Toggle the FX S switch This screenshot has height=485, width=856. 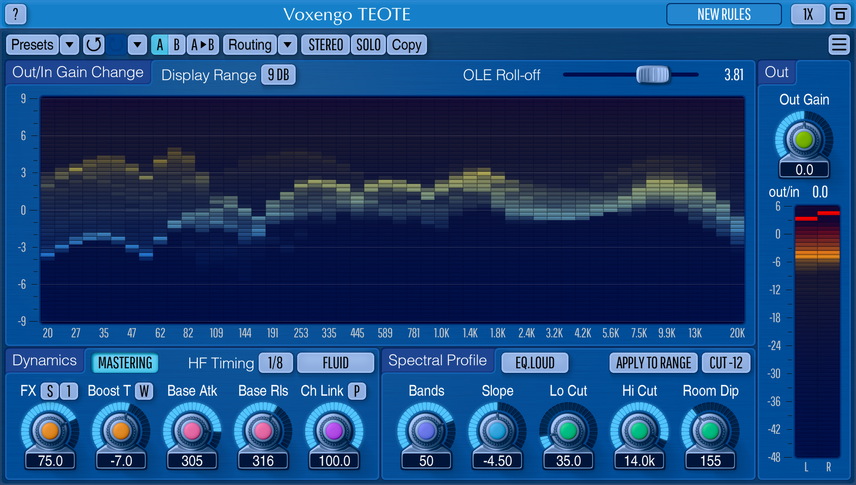coord(49,391)
